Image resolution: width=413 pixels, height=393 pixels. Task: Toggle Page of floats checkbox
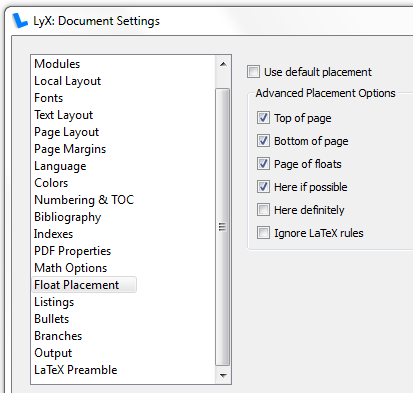click(x=263, y=164)
